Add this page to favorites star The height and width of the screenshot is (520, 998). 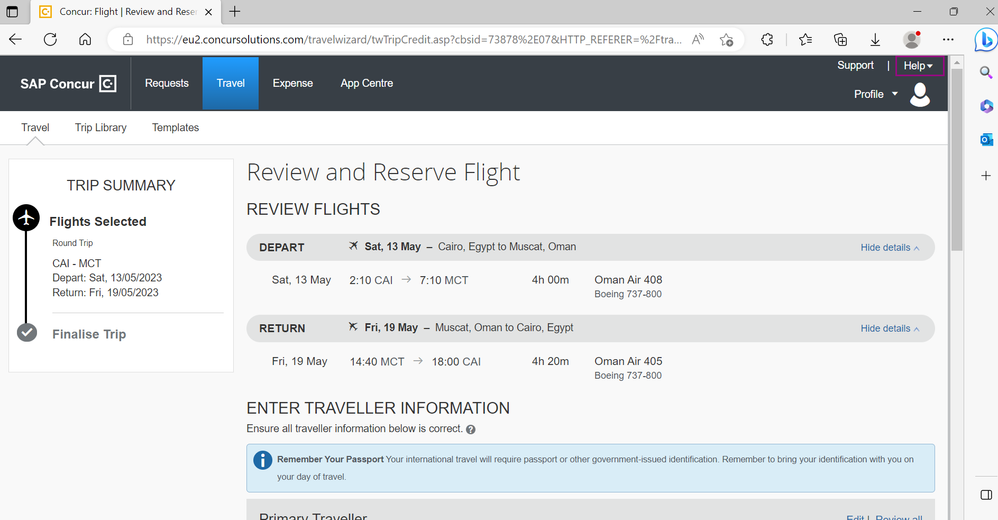tap(726, 39)
